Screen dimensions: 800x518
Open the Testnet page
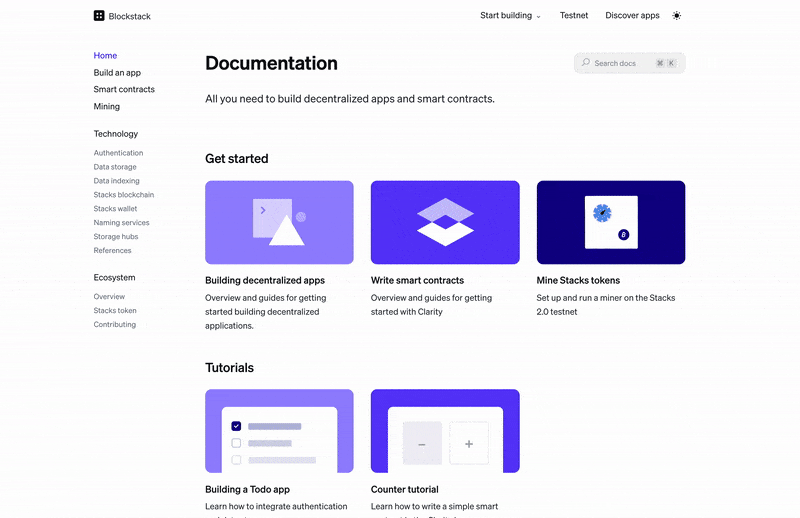[x=574, y=16]
